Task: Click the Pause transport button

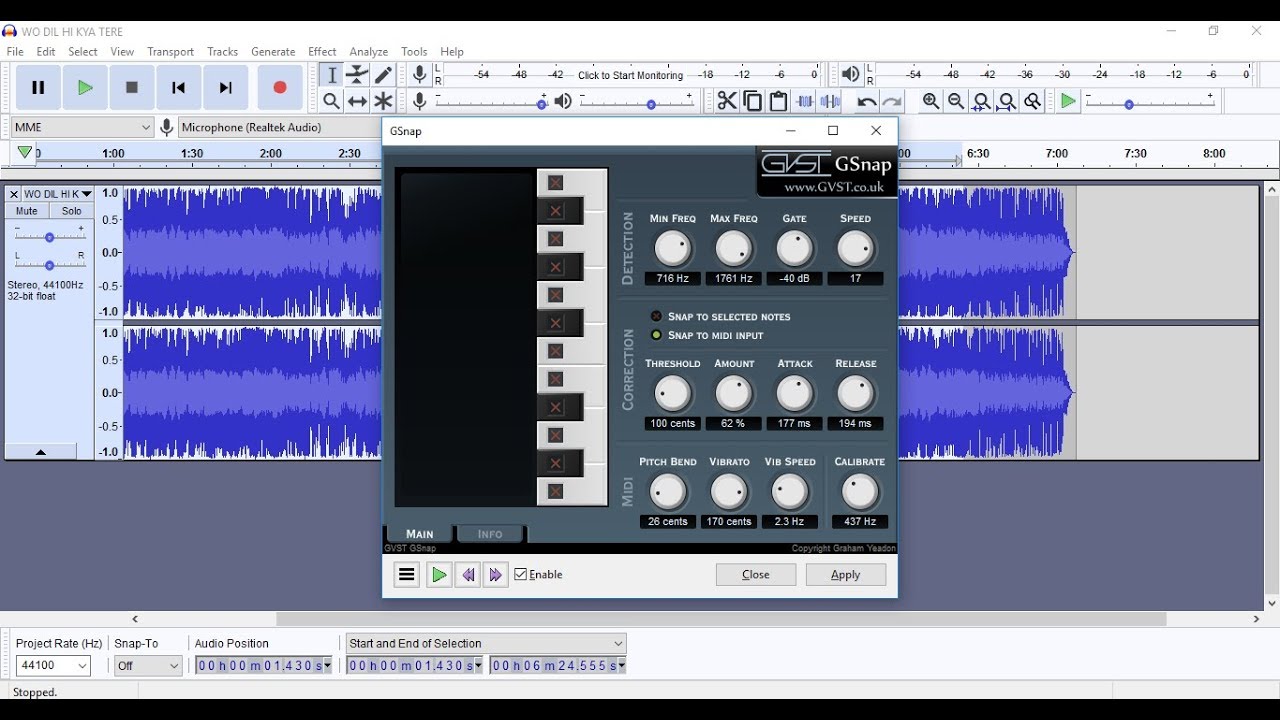Action: tap(38, 88)
